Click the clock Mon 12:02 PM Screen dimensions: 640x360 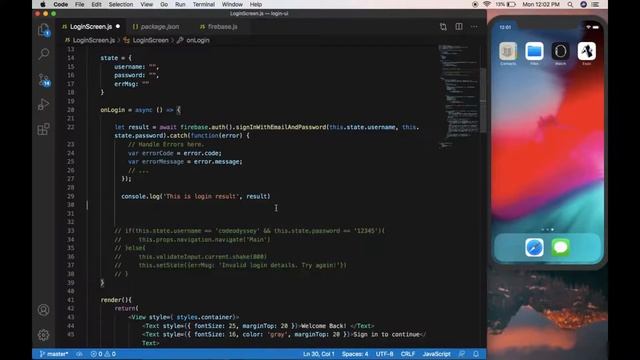coord(541,4)
